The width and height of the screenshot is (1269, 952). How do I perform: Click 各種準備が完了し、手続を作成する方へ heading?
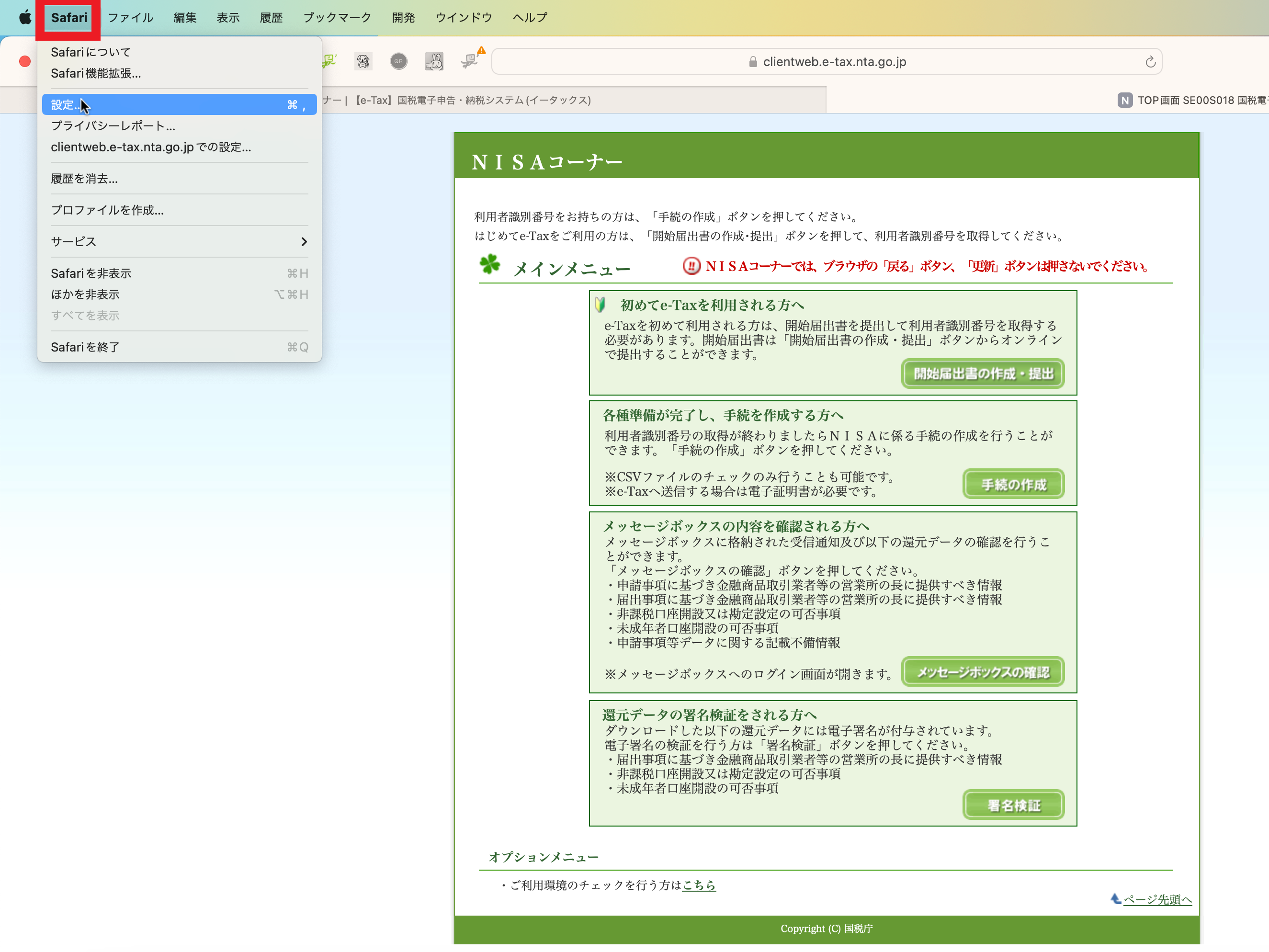coord(723,415)
